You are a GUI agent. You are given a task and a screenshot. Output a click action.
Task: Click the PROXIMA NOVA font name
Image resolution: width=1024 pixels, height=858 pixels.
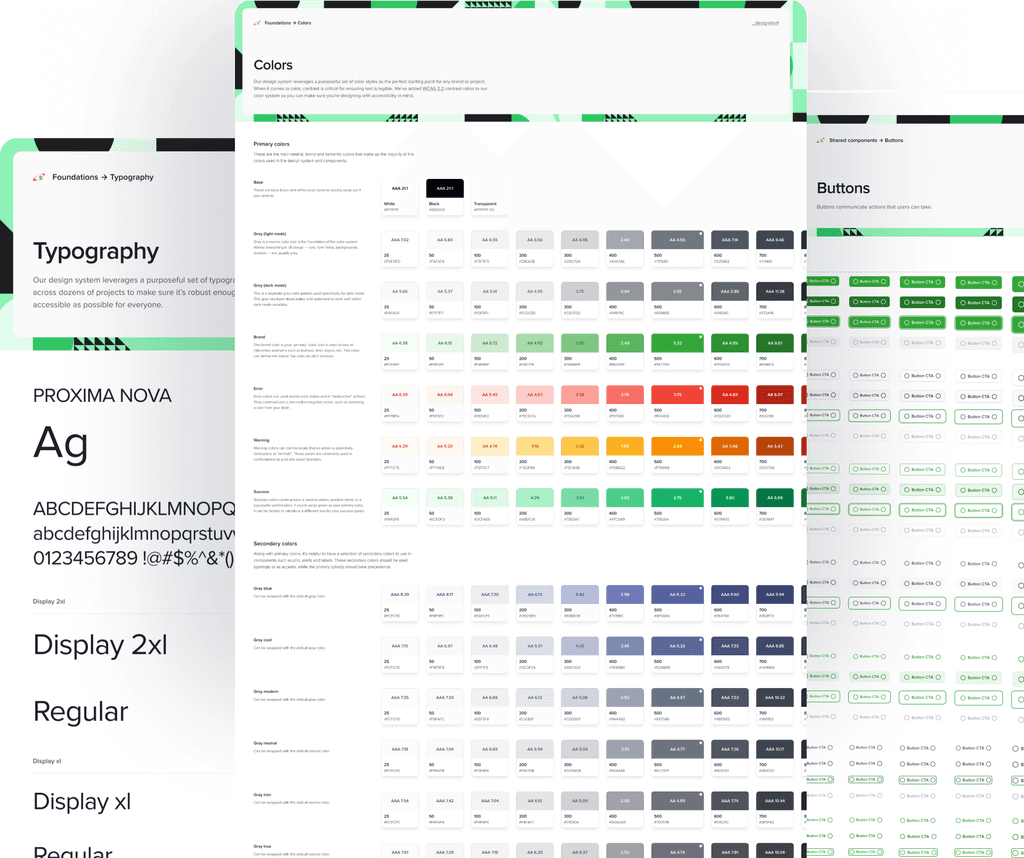click(103, 396)
